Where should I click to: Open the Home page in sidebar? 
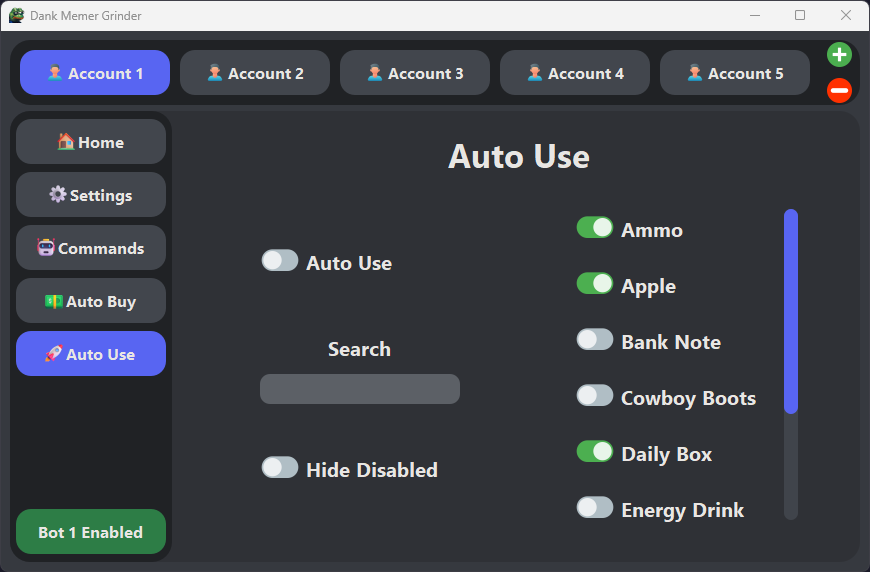[x=91, y=141]
